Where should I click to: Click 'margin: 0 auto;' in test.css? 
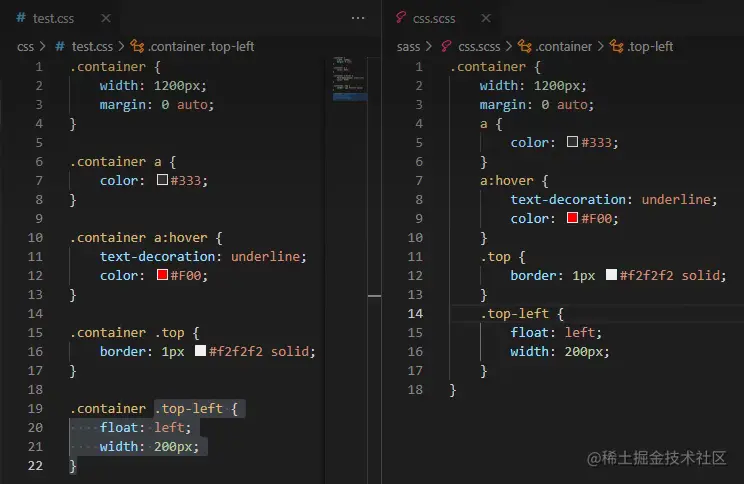point(157,105)
